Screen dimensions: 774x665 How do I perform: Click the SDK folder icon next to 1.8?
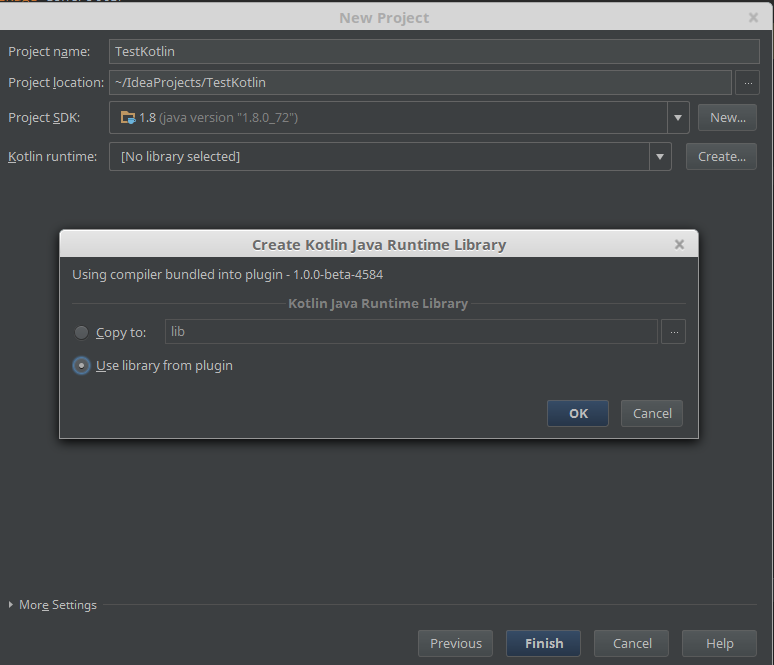tap(128, 117)
